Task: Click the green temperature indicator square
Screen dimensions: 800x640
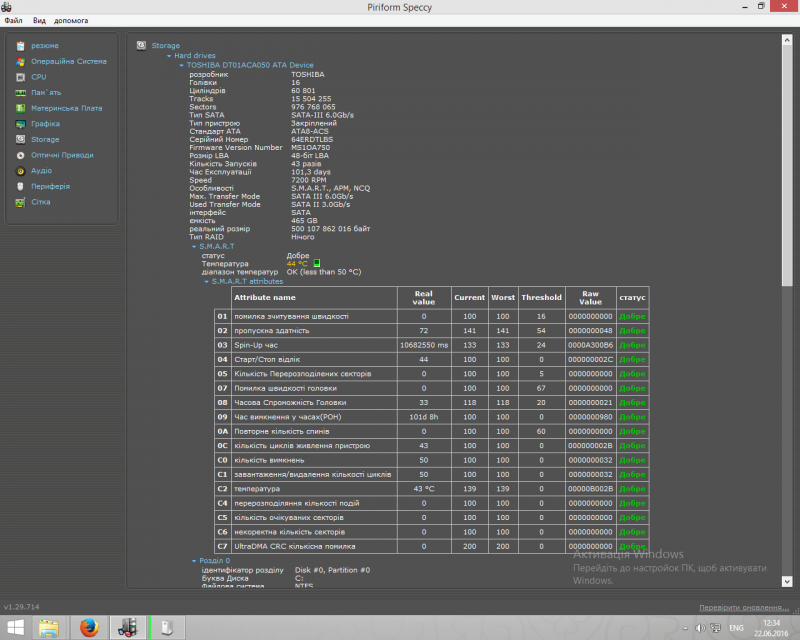Action: pos(316,264)
